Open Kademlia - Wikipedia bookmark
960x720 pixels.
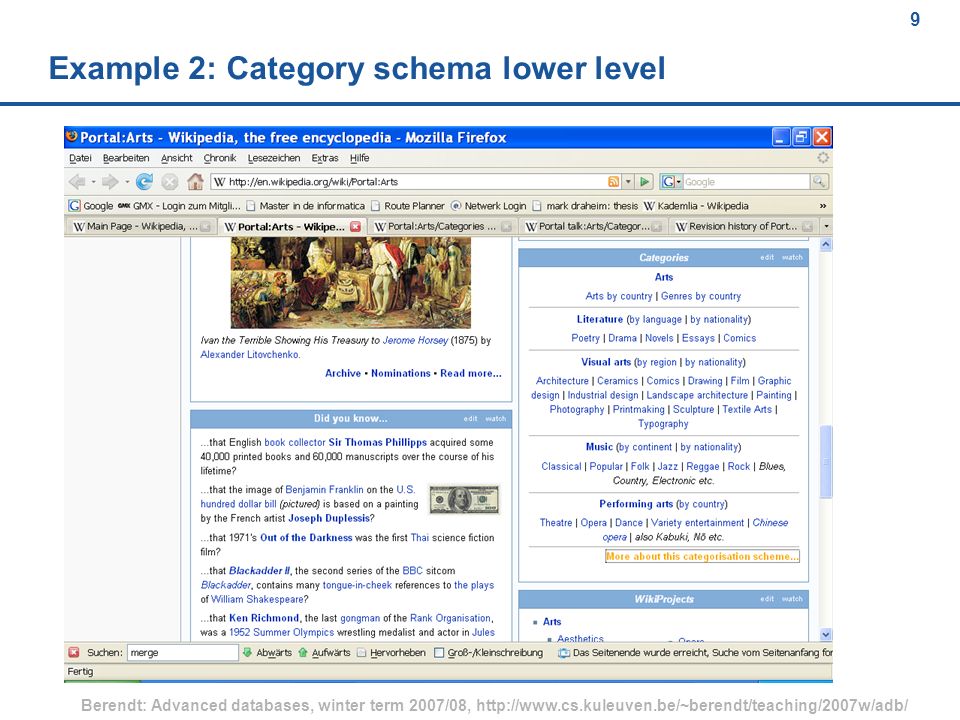[x=696, y=206]
